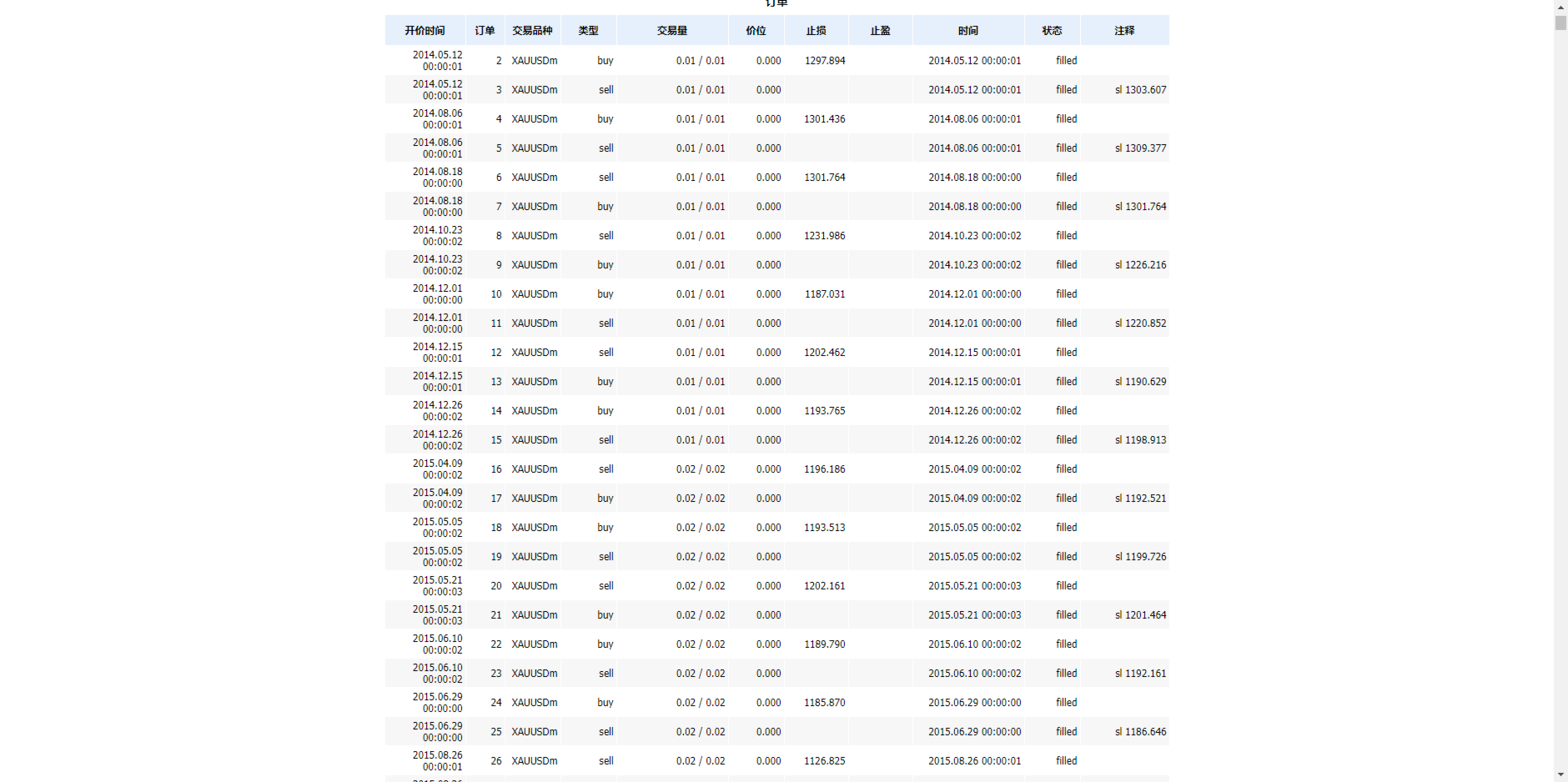Click the 类型 column header
The height and width of the screenshot is (782, 1568).
pyautogui.click(x=589, y=30)
